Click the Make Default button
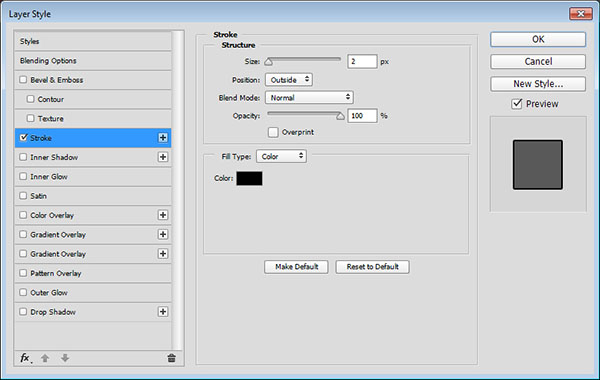600x380 pixels. click(x=296, y=267)
